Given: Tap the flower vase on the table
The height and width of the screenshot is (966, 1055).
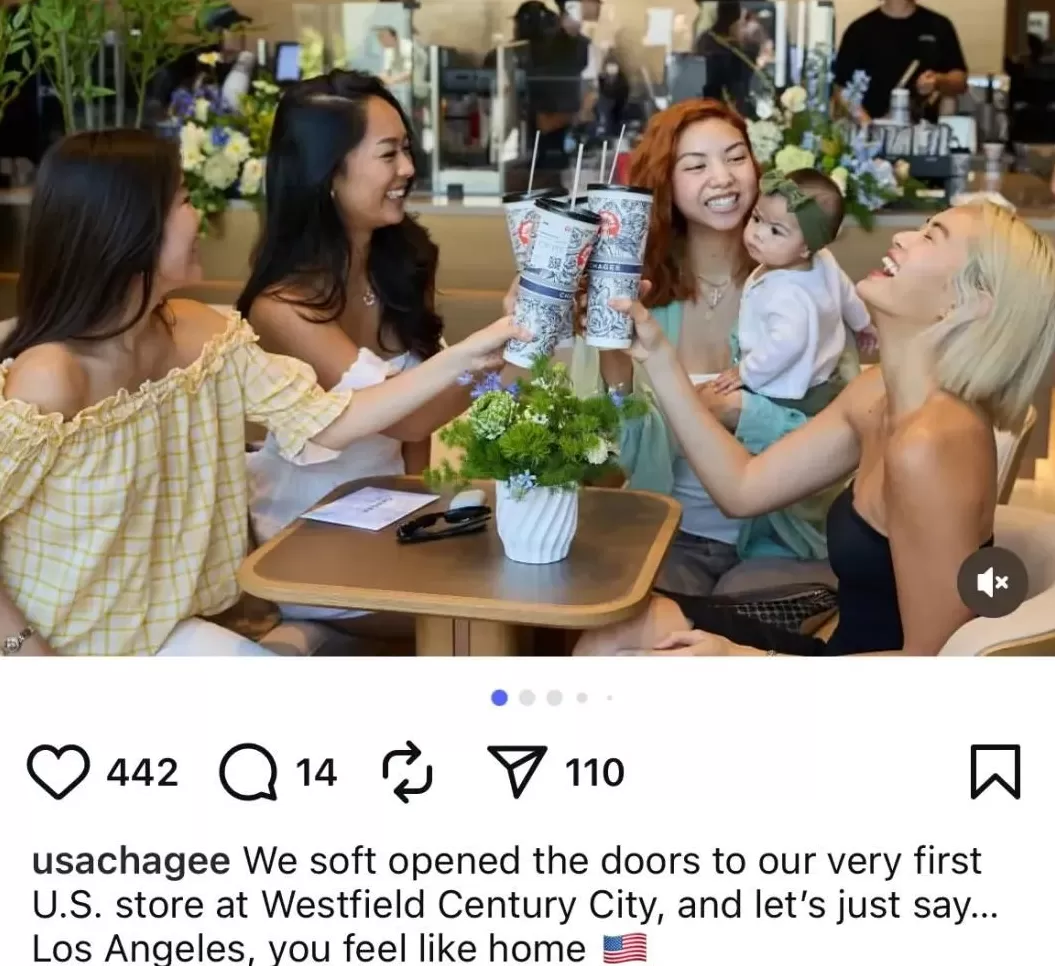Looking at the screenshot, I should (536, 521).
